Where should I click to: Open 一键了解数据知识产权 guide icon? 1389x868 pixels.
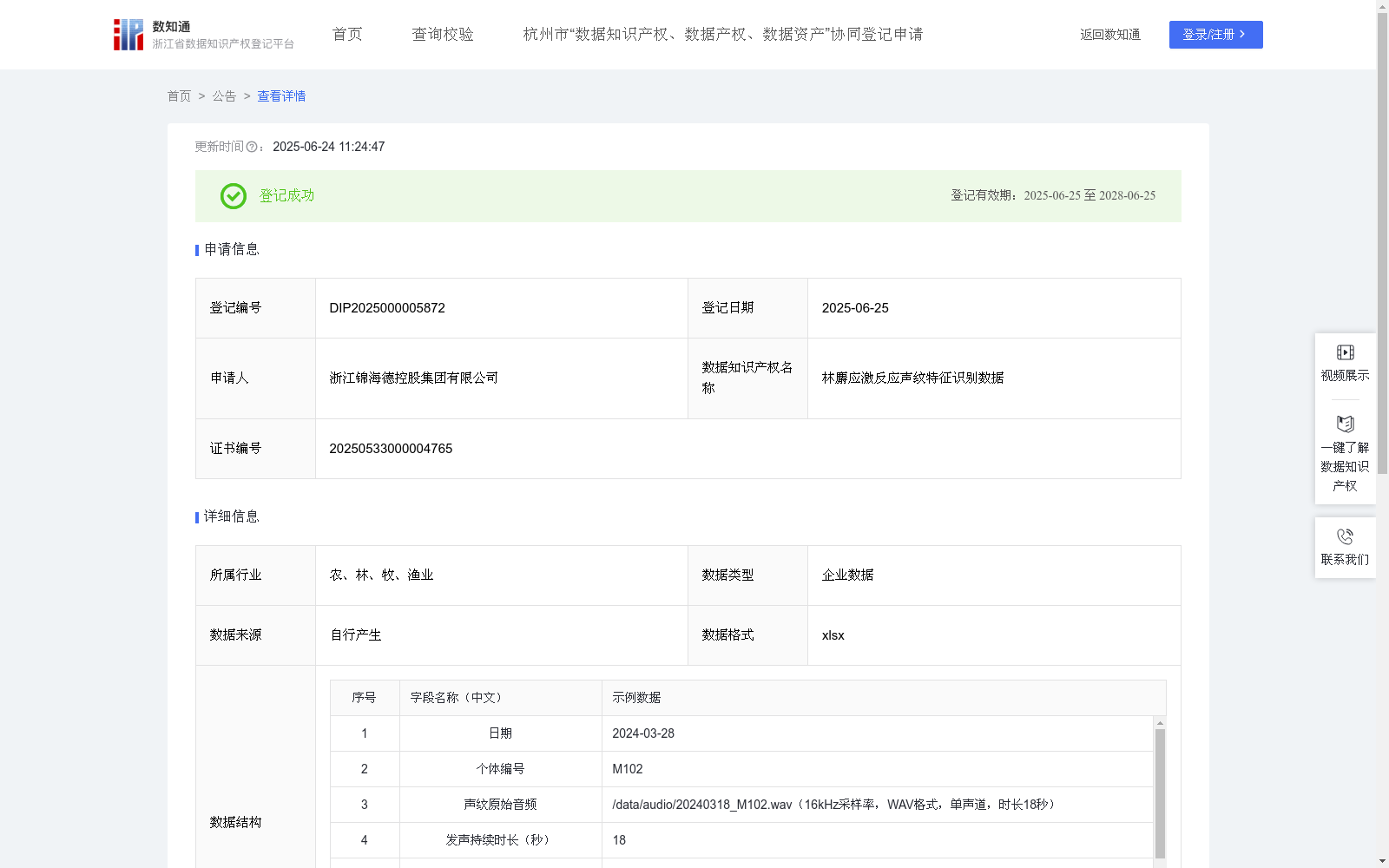pos(1345,424)
